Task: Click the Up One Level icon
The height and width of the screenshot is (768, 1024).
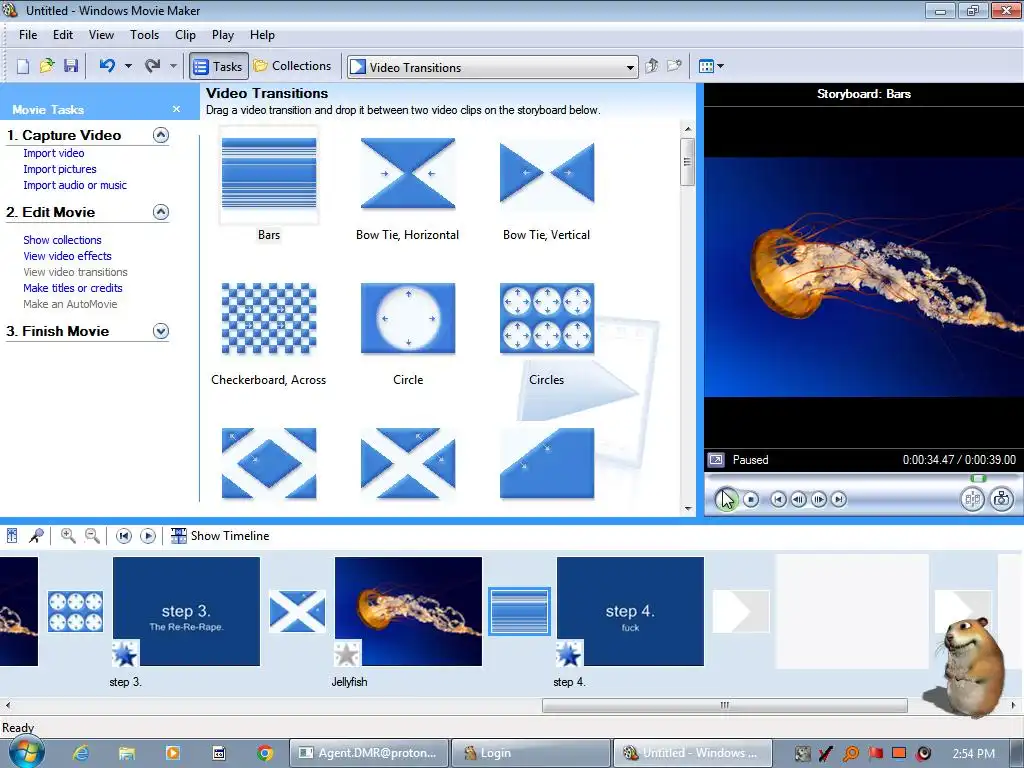Action: click(651, 66)
